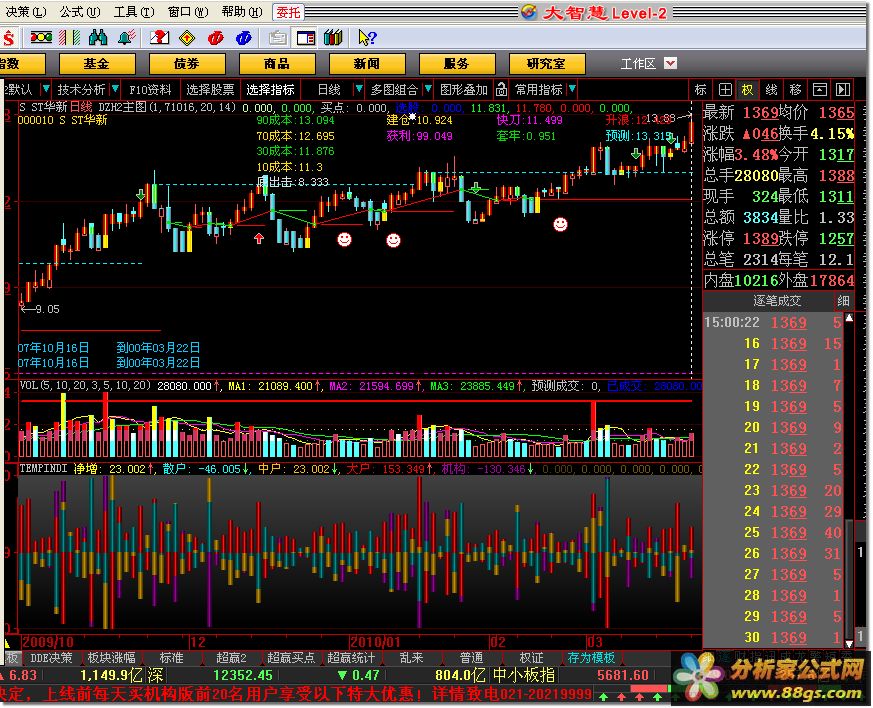
Task: Click the traffic light signal icon
Action: (41, 38)
